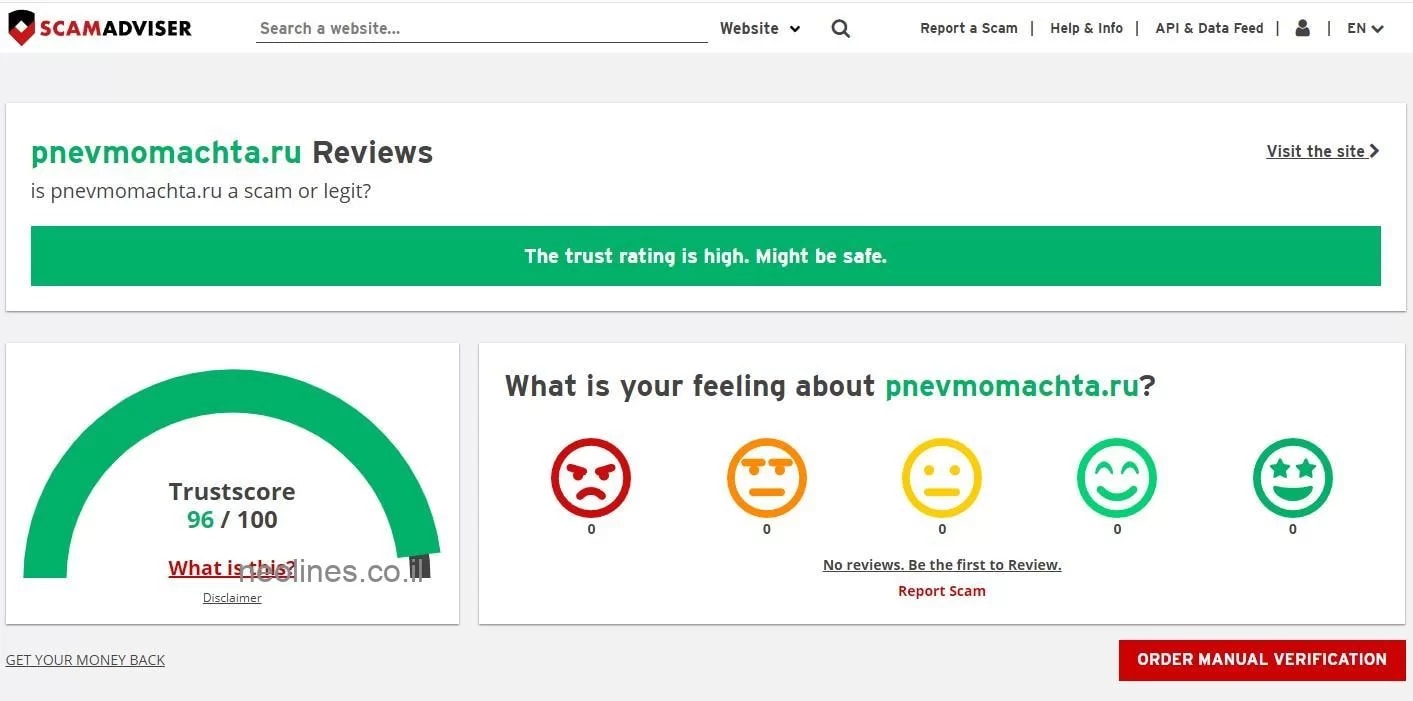Click No reviews. Be the first to Review

pyautogui.click(x=942, y=565)
